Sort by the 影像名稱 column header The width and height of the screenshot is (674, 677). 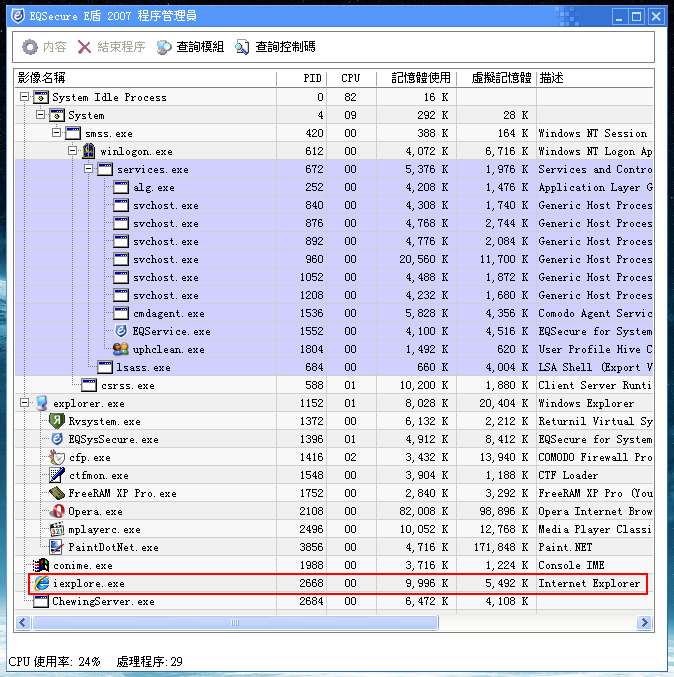click(145, 78)
